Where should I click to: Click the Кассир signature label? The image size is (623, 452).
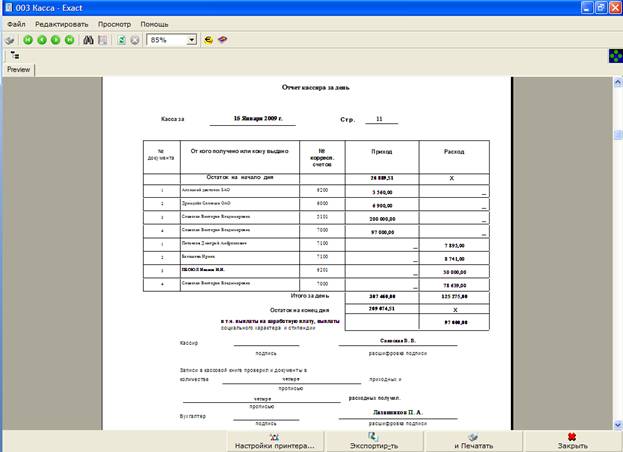pyautogui.click(x=189, y=343)
